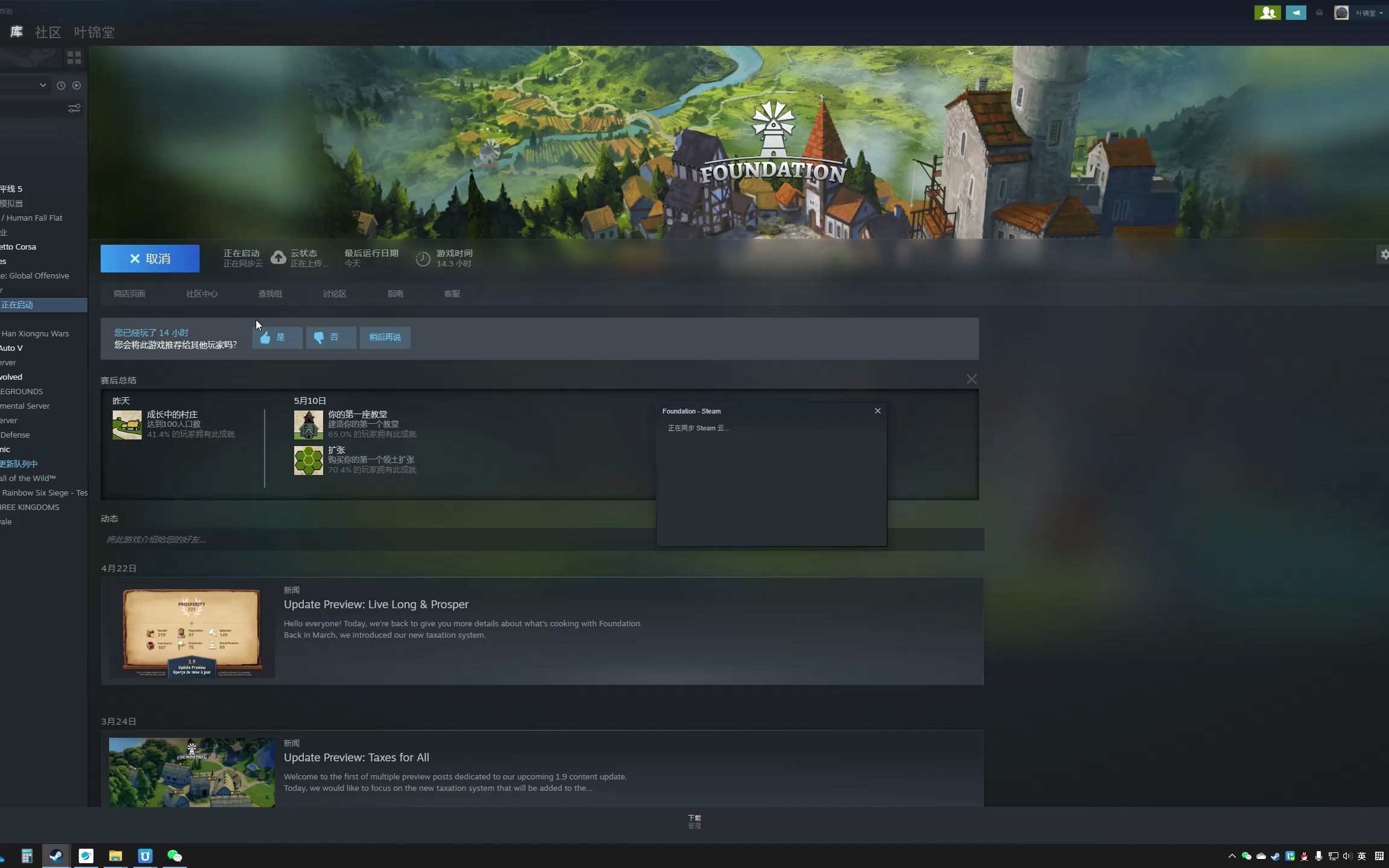Click the blue 取消 cancel button
The image size is (1389, 868).
pyautogui.click(x=150, y=259)
